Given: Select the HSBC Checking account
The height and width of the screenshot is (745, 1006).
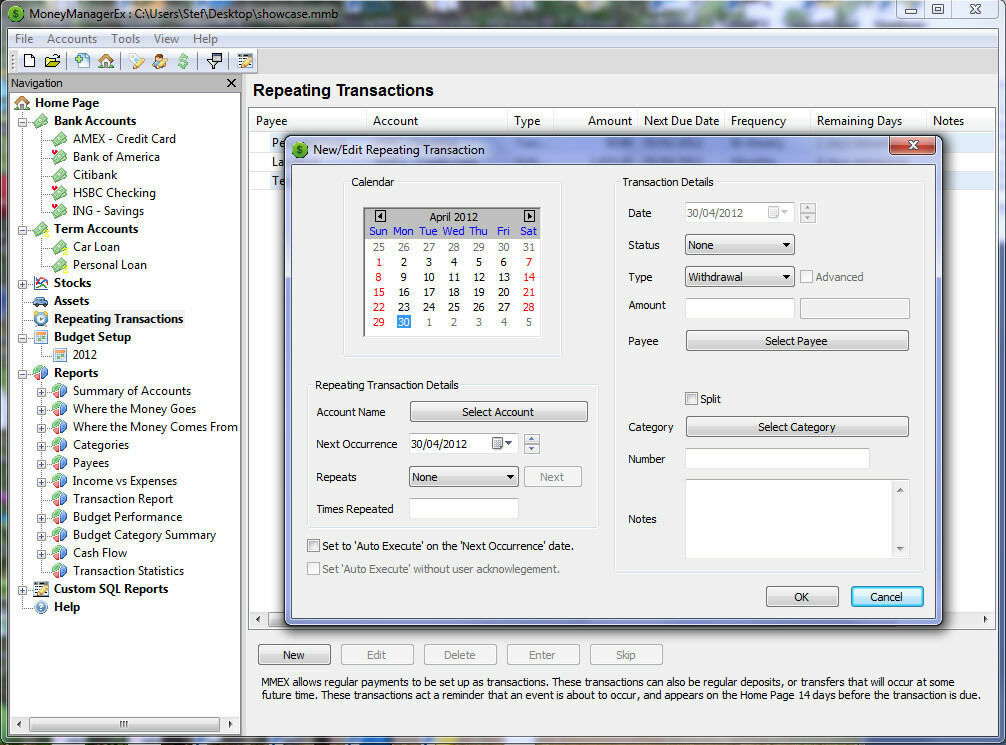Looking at the screenshot, I should (114, 193).
